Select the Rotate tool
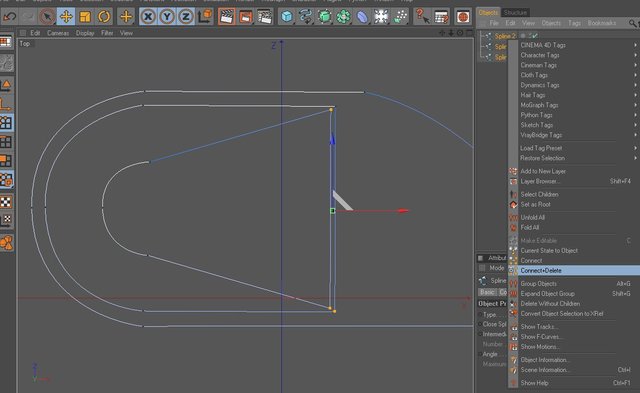 click(x=104, y=17)
